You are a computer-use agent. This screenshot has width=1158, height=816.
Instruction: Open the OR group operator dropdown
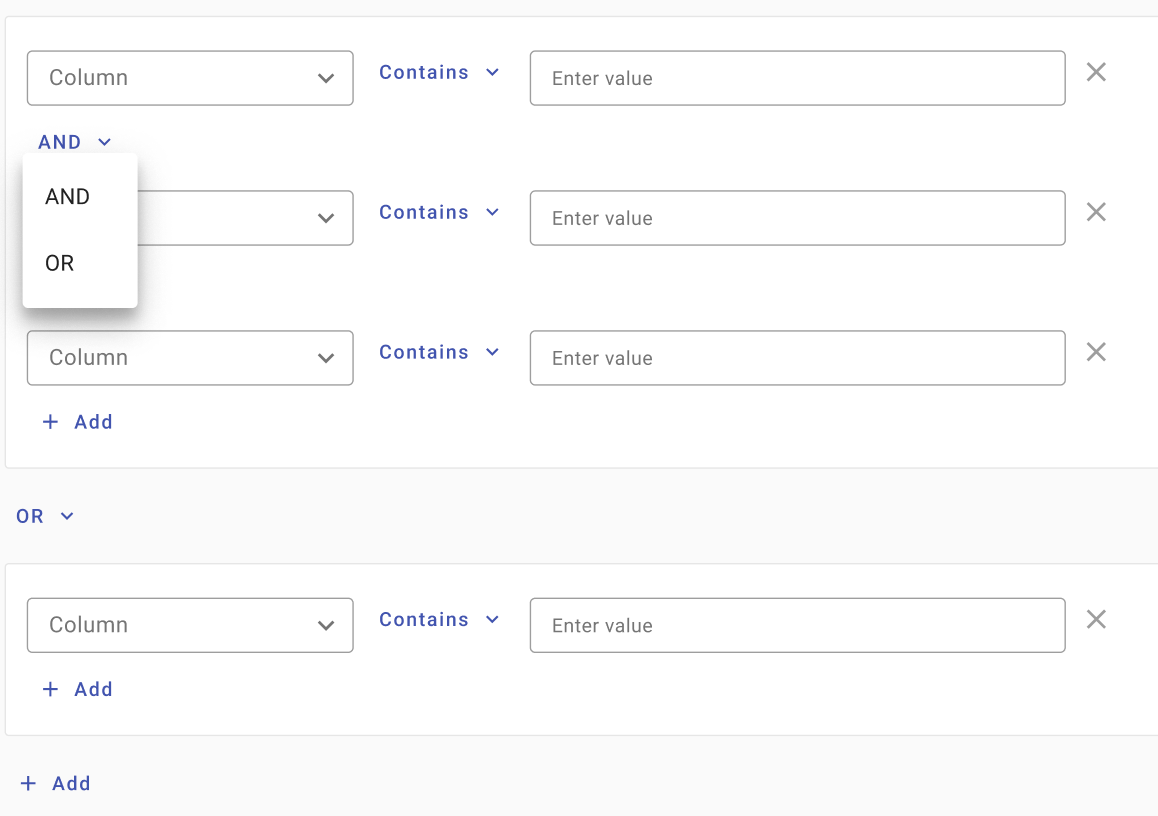[45, 516]
